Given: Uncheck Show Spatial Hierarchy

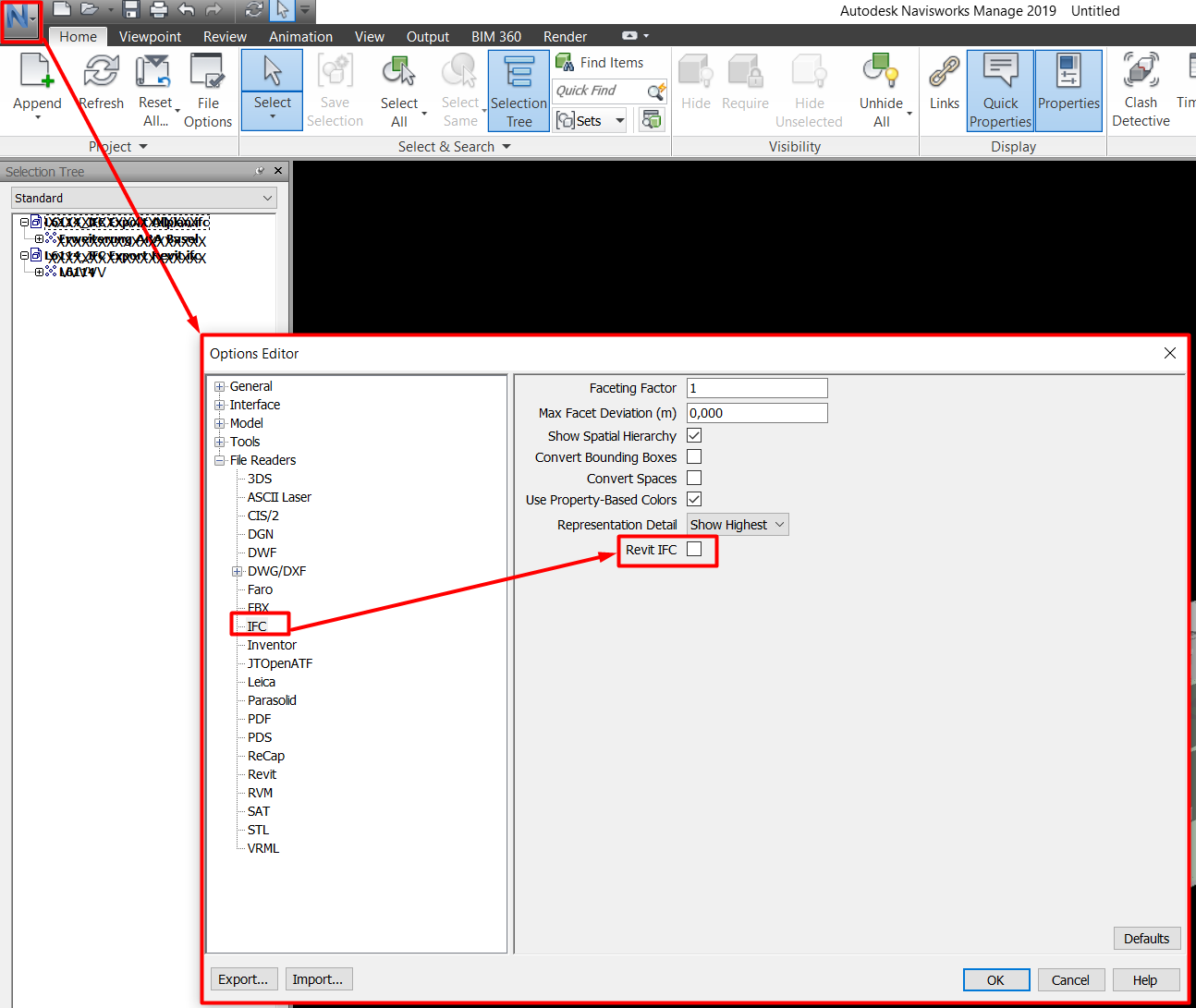Looking at the screenshot, I should click(694, 435).
